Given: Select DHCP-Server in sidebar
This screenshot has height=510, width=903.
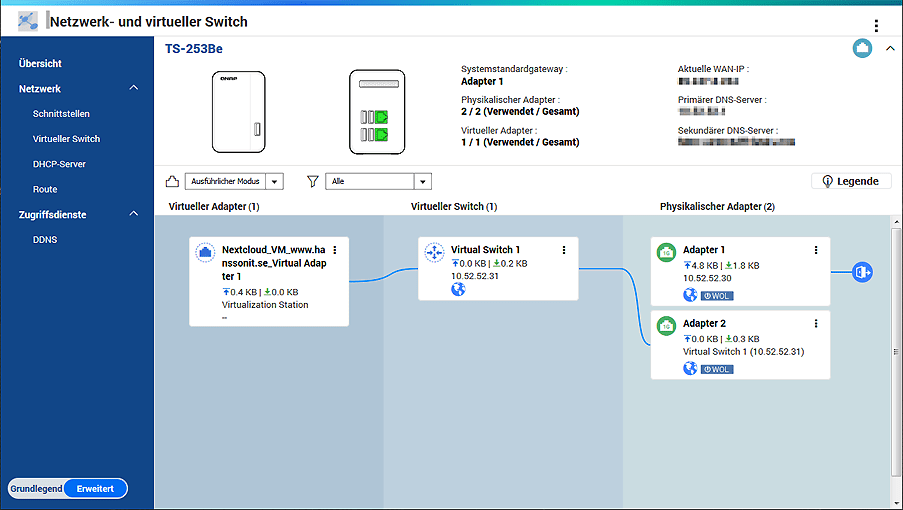Looking at the screenshot, I should (x=59, y=164).
